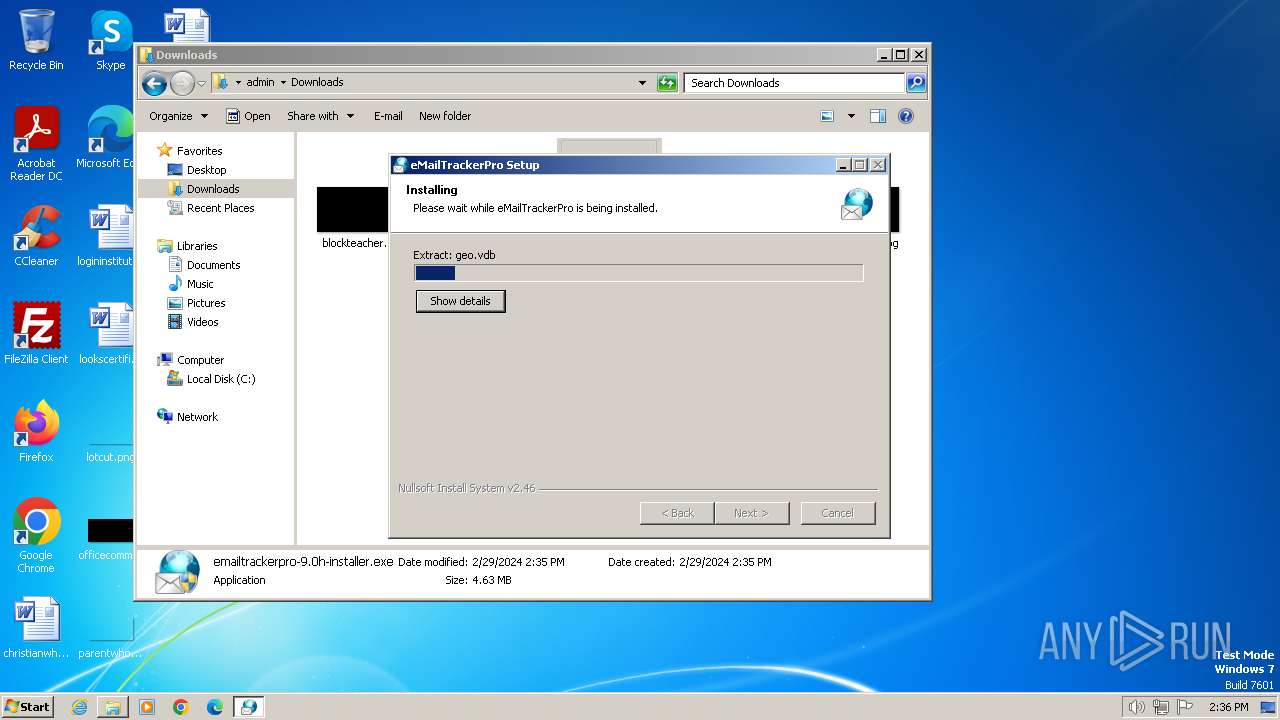The width and height of the screenshot is (1280, 720).
Task: Open Firefox desktop shortcut
Action: click(x=36, y=431)
